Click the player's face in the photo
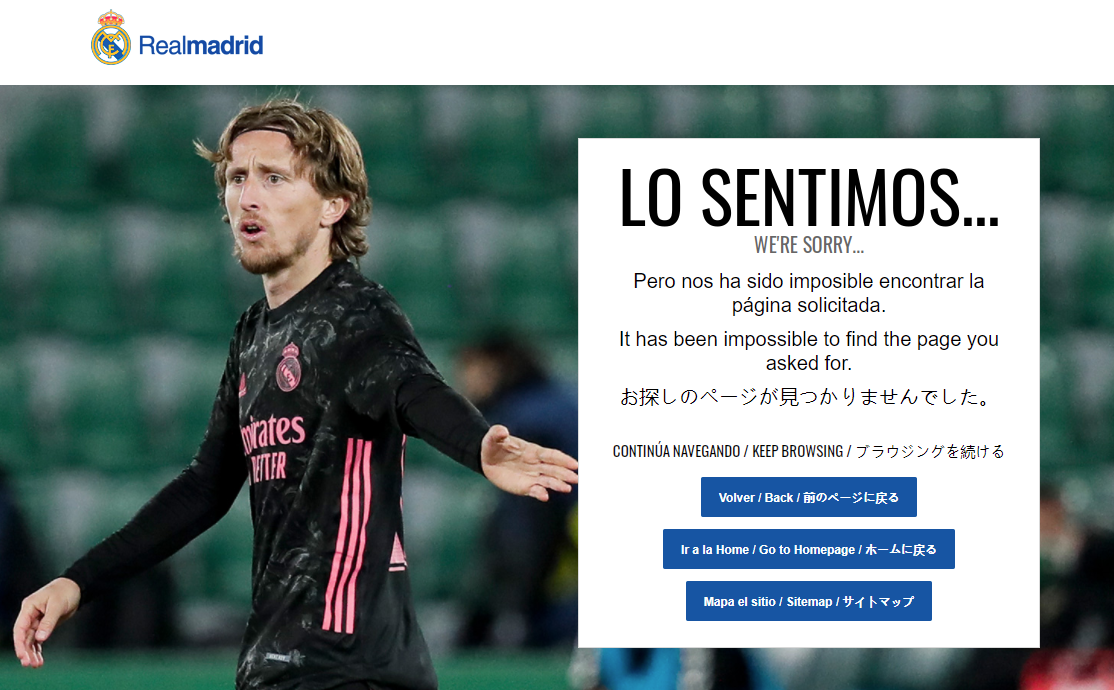Viewport: 1114px width, 690px height. (270, 206)
